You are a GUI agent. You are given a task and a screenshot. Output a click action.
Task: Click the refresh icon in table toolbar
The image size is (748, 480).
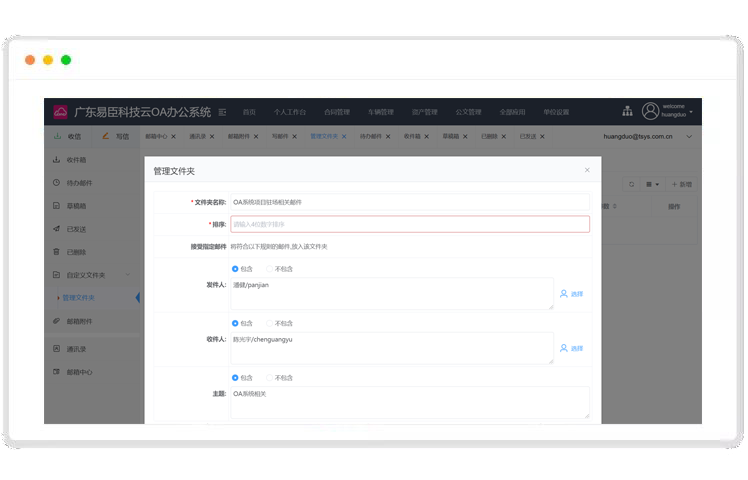pyautogui.click(x=632, y=185)
